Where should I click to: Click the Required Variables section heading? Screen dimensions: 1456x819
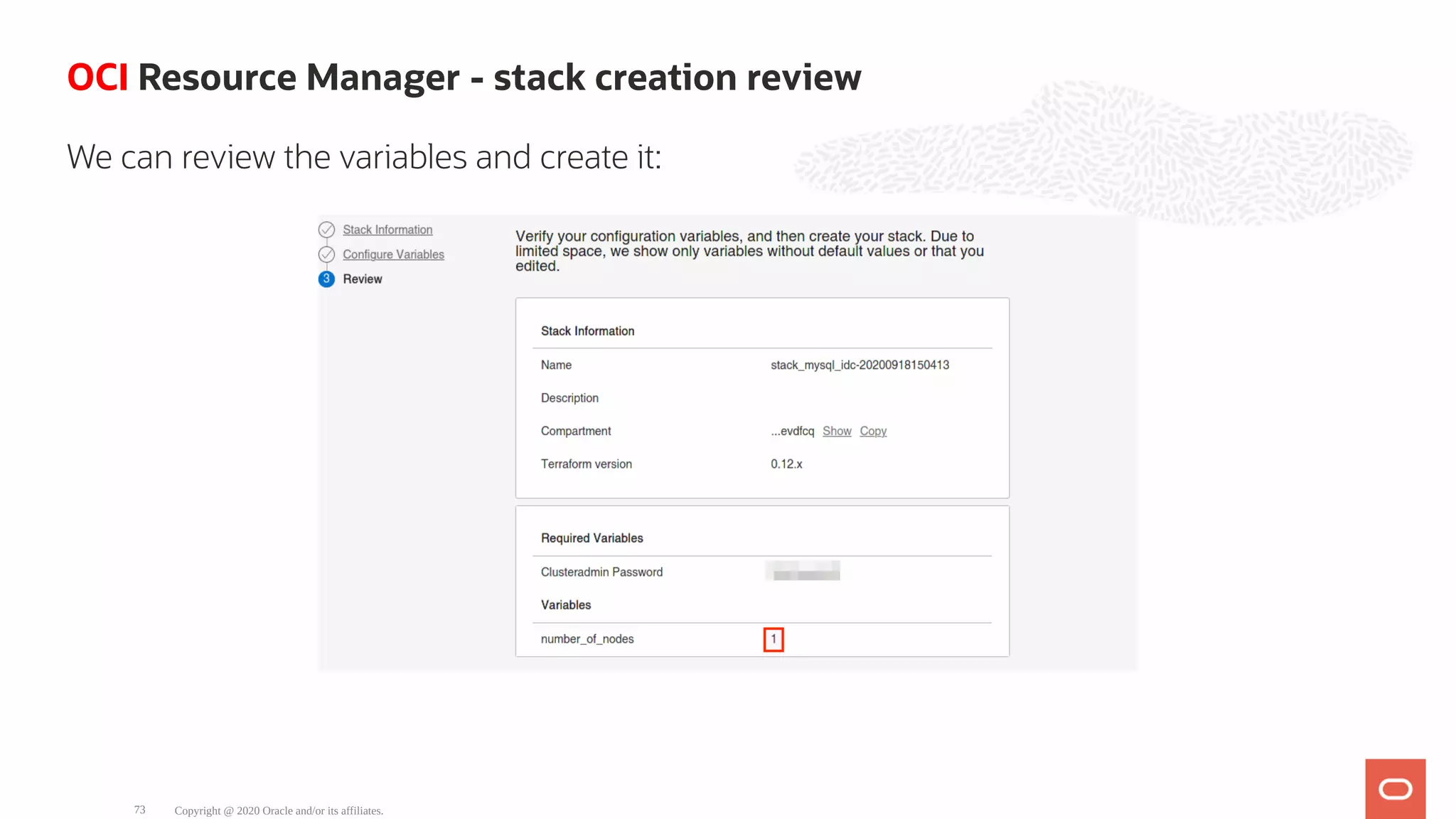click(x=591, y=538)
